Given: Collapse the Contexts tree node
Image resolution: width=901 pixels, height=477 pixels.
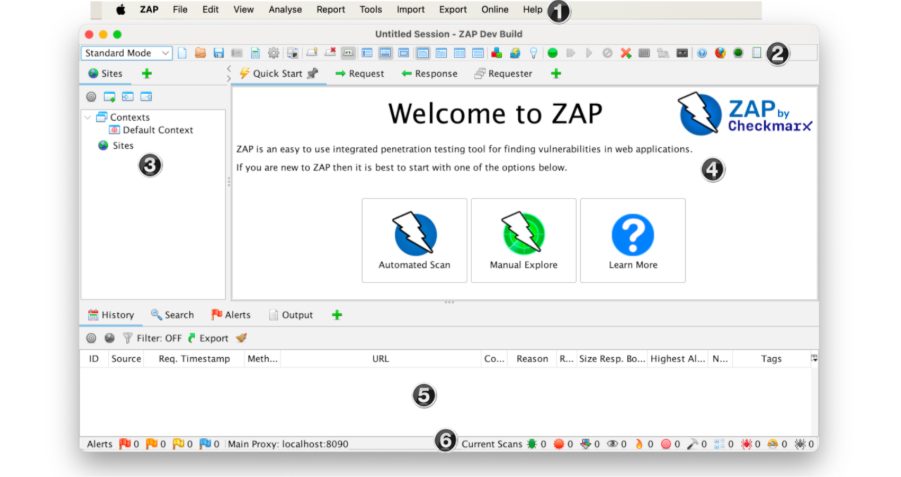Looking at the screenshot, I should [88, 117].
